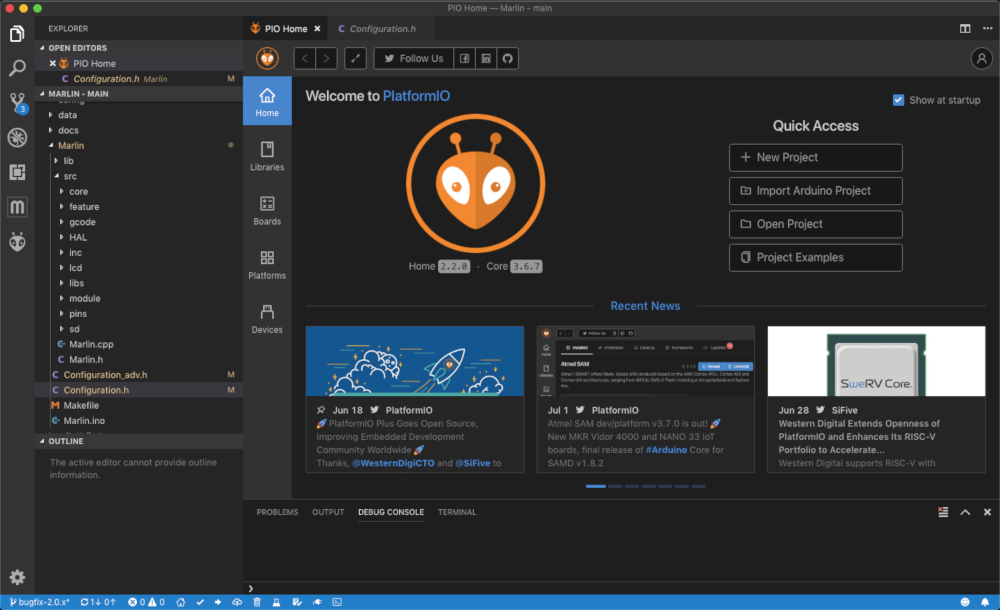
Task: Click PlatformIO Clean trash icon in status bar
Action: (x=257, y=602)
